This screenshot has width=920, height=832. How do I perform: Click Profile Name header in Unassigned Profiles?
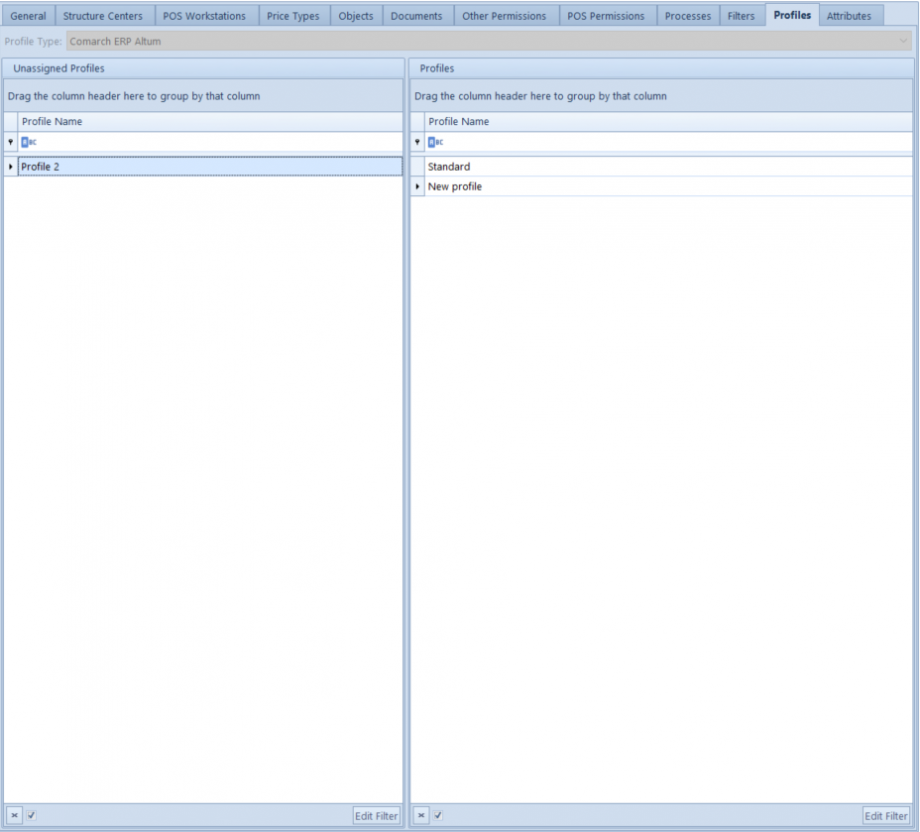pyautogui.click(x=210, y=121)
